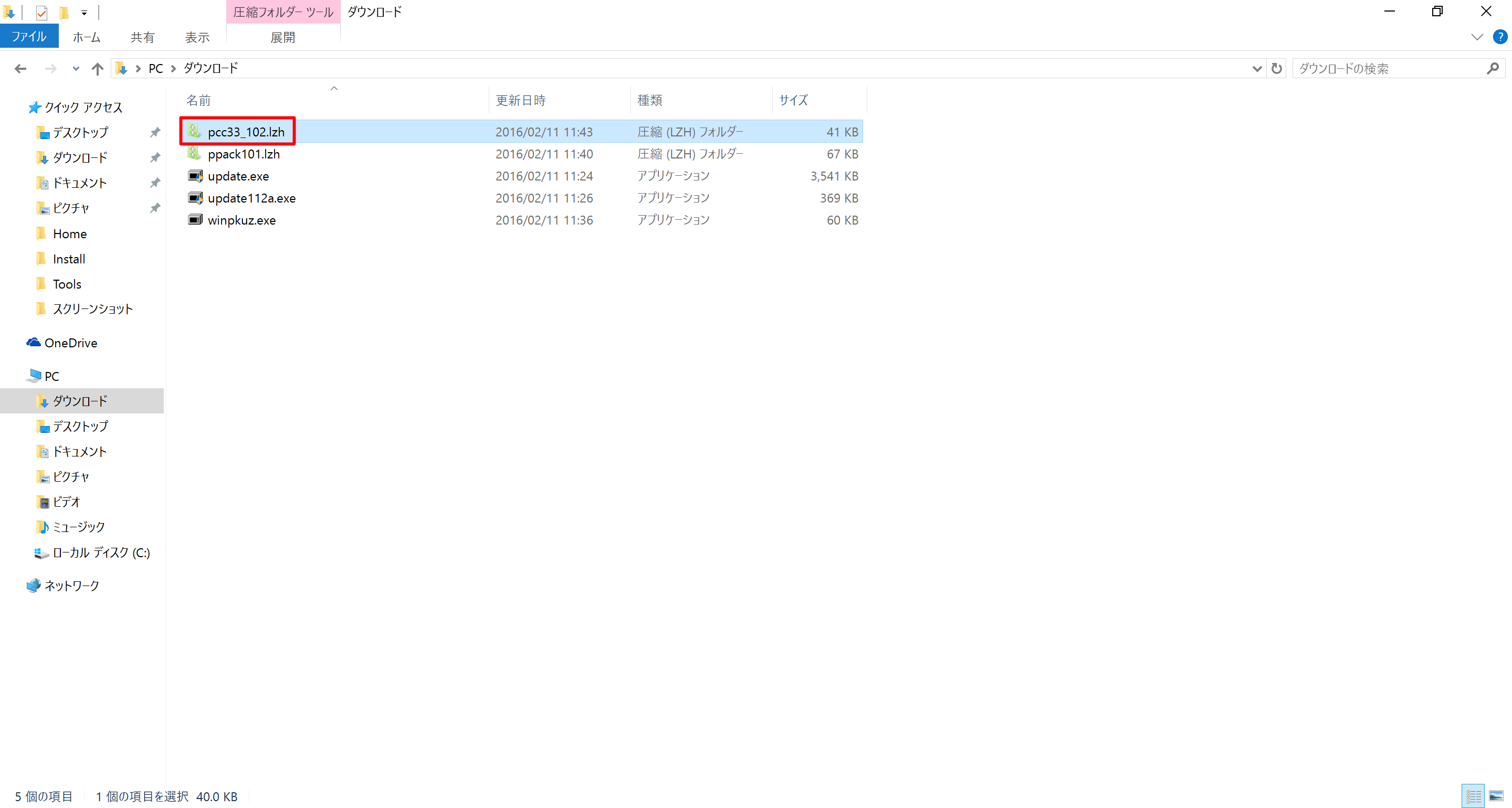Switch to the 表示 ribbon tab

[197, 38]
